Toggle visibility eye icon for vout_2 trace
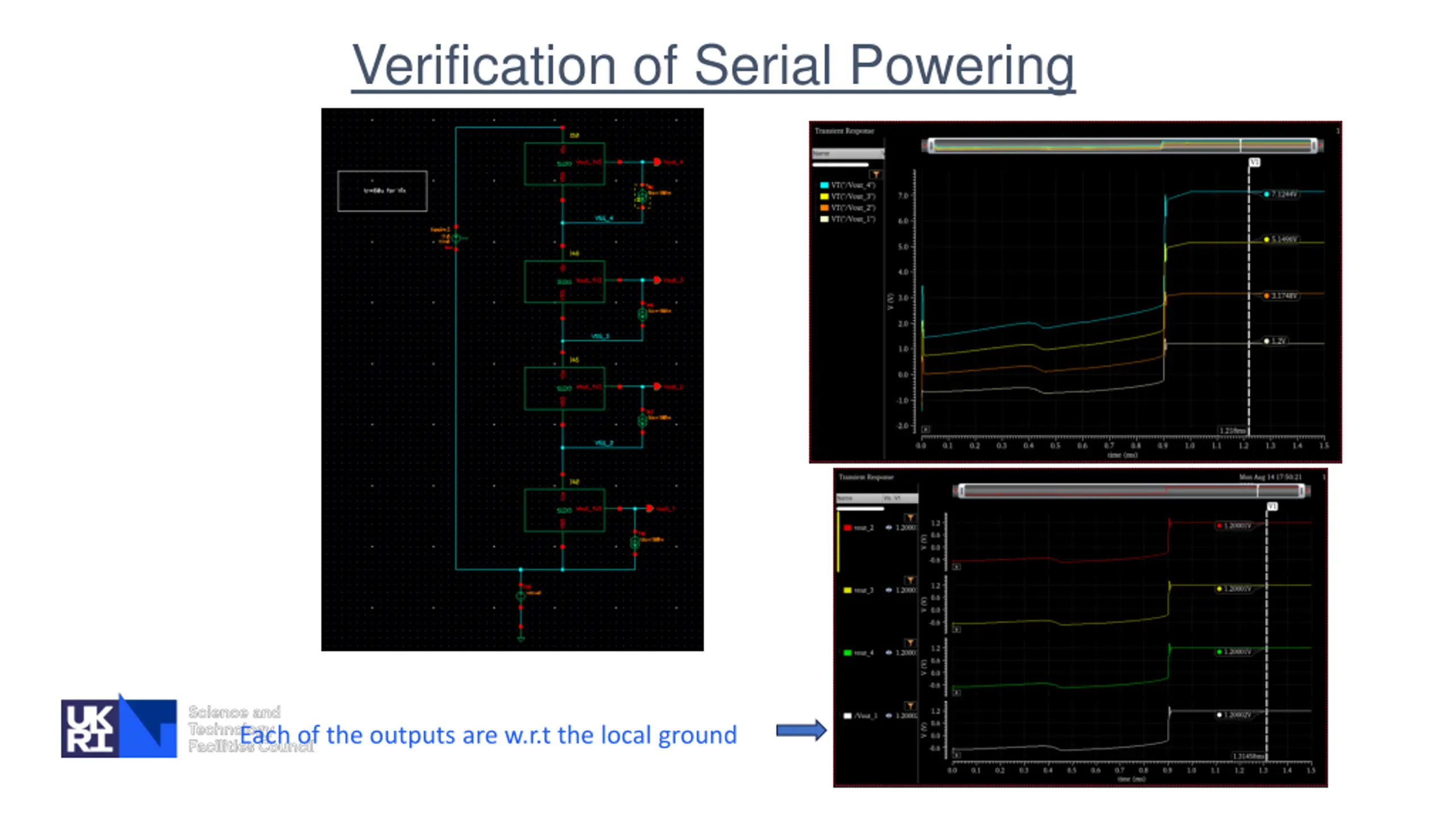This screenshot has width=1456, height=819. [888, 527]
